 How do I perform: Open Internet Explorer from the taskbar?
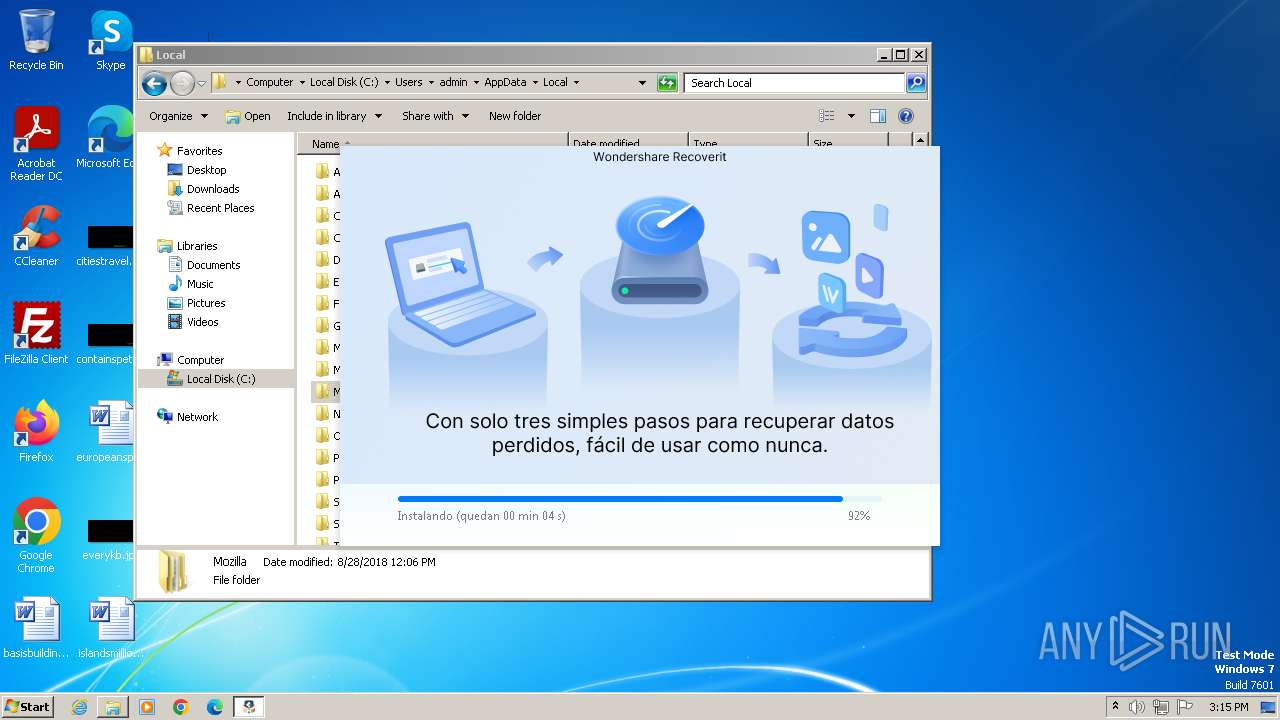click(x=79, y=707)
